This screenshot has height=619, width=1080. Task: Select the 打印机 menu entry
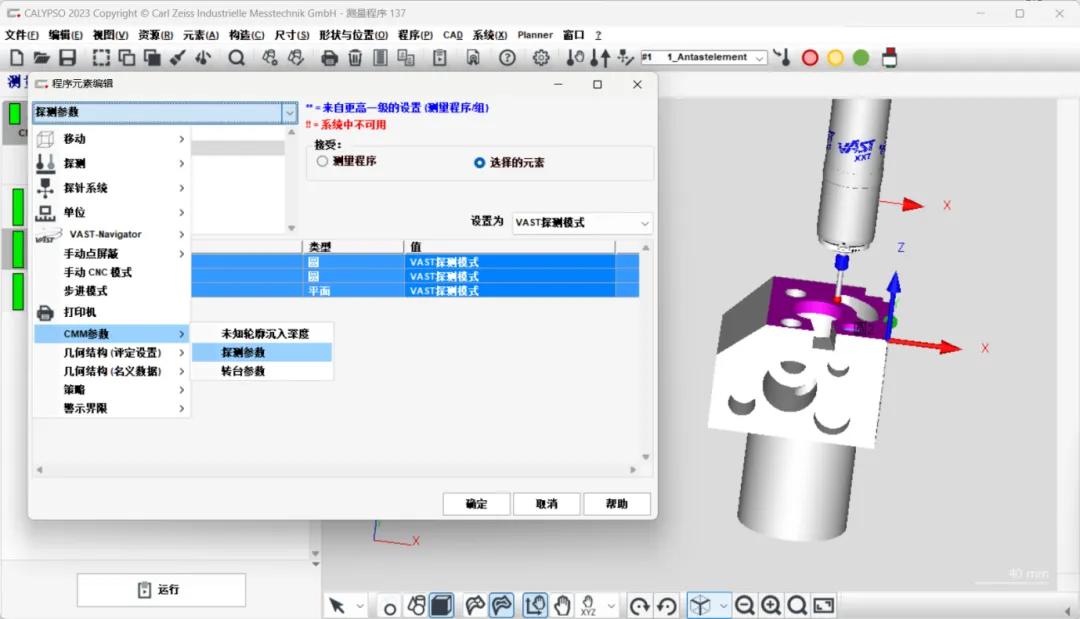112,313
